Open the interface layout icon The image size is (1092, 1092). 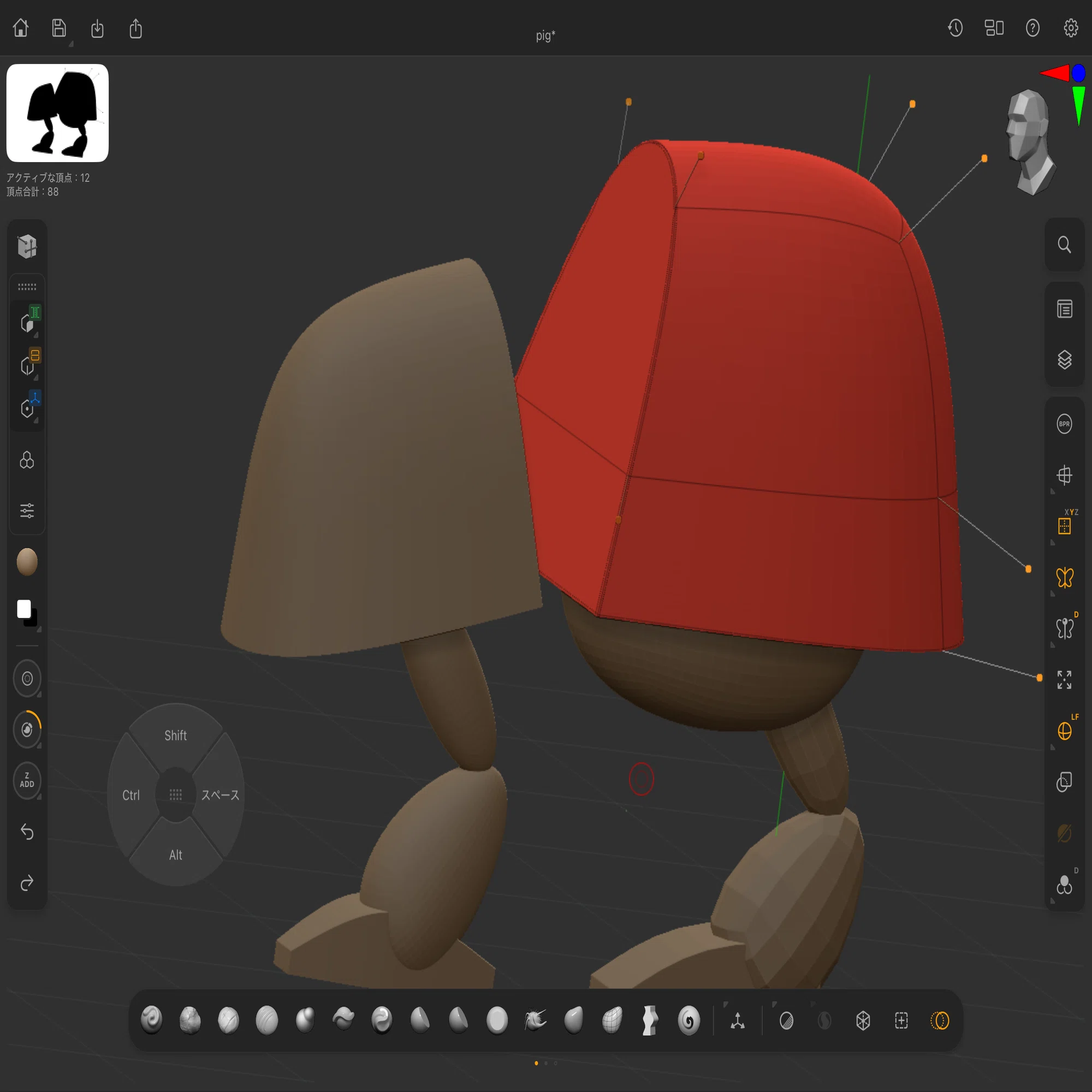click(x=994, y=28)
